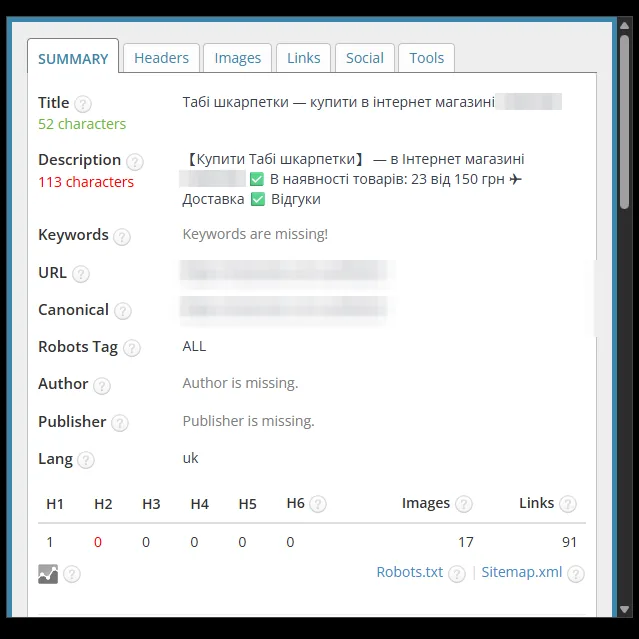This screenshot has height=639, width=639.
Task: Open the Links tab
Action: click(304, 58)
